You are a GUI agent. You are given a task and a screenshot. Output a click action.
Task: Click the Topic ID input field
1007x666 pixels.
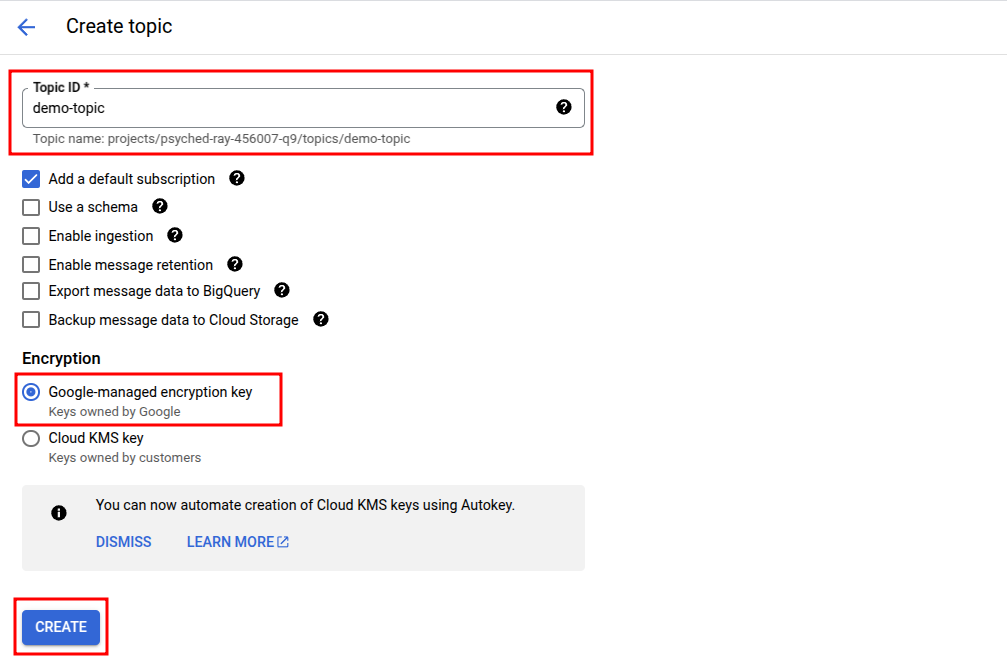click(303, 108)
